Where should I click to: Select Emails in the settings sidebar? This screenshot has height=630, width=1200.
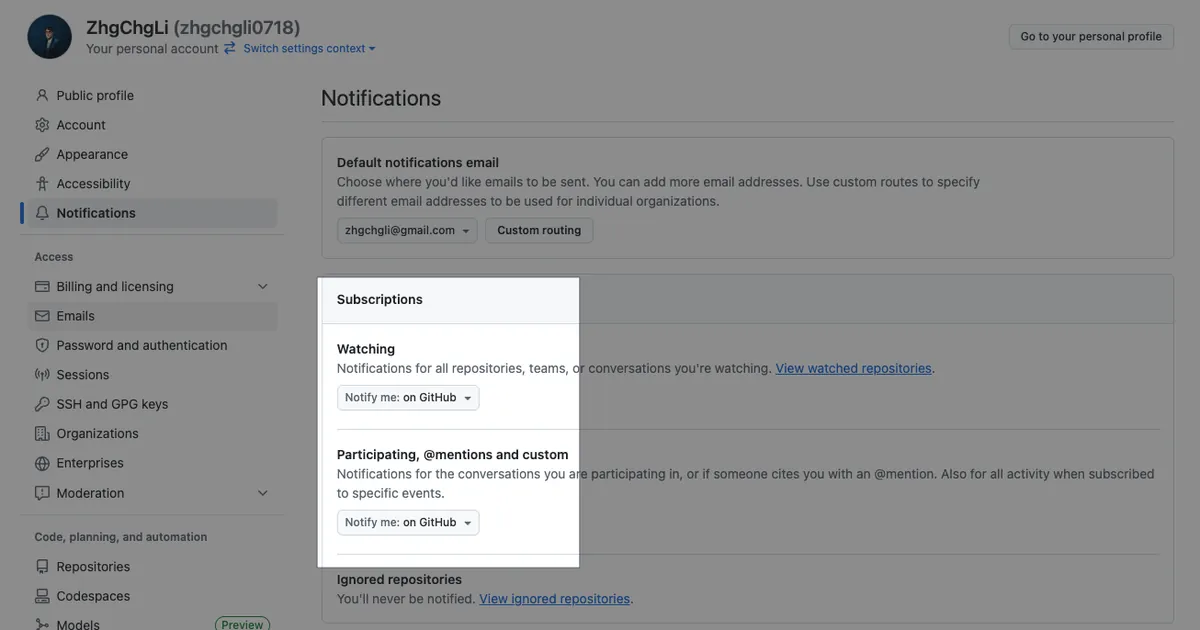(76, 316)
